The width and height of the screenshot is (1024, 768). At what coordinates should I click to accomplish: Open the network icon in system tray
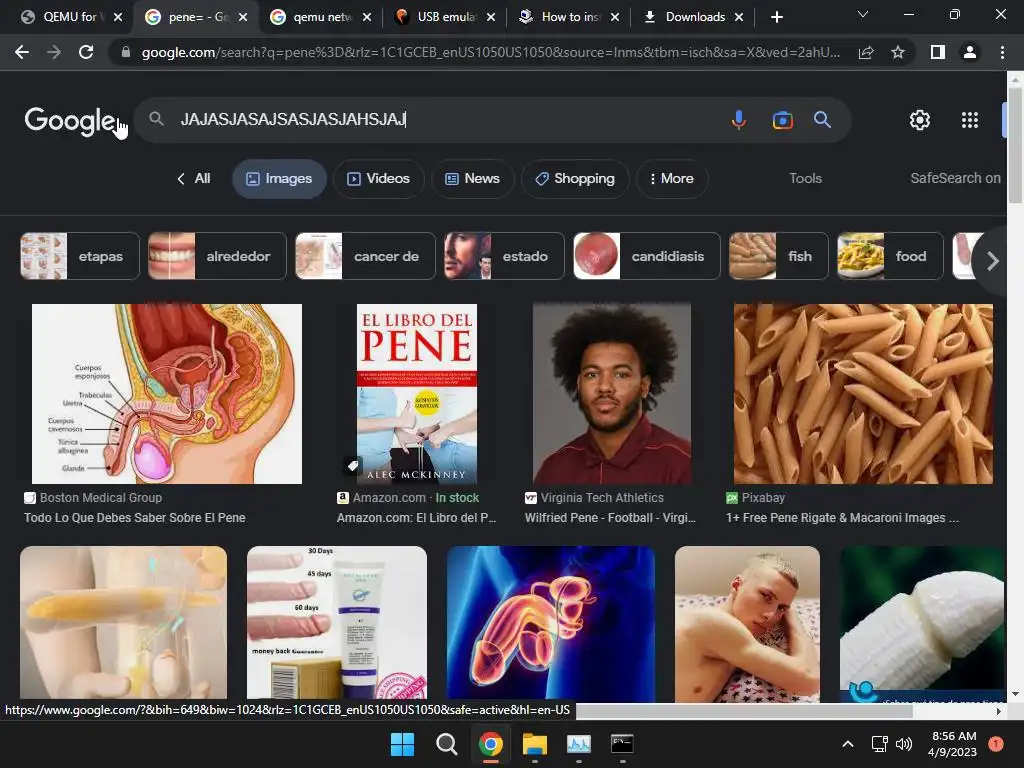[880, 744]
